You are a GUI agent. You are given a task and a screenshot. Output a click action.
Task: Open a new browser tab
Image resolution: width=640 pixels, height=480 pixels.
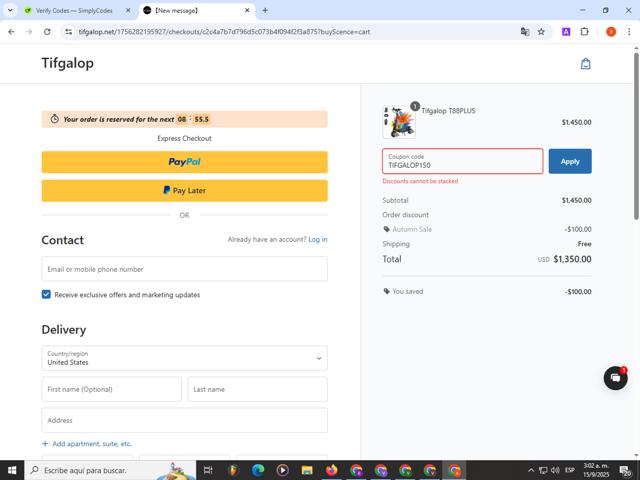pyautogui.click(x=265, y=11)
